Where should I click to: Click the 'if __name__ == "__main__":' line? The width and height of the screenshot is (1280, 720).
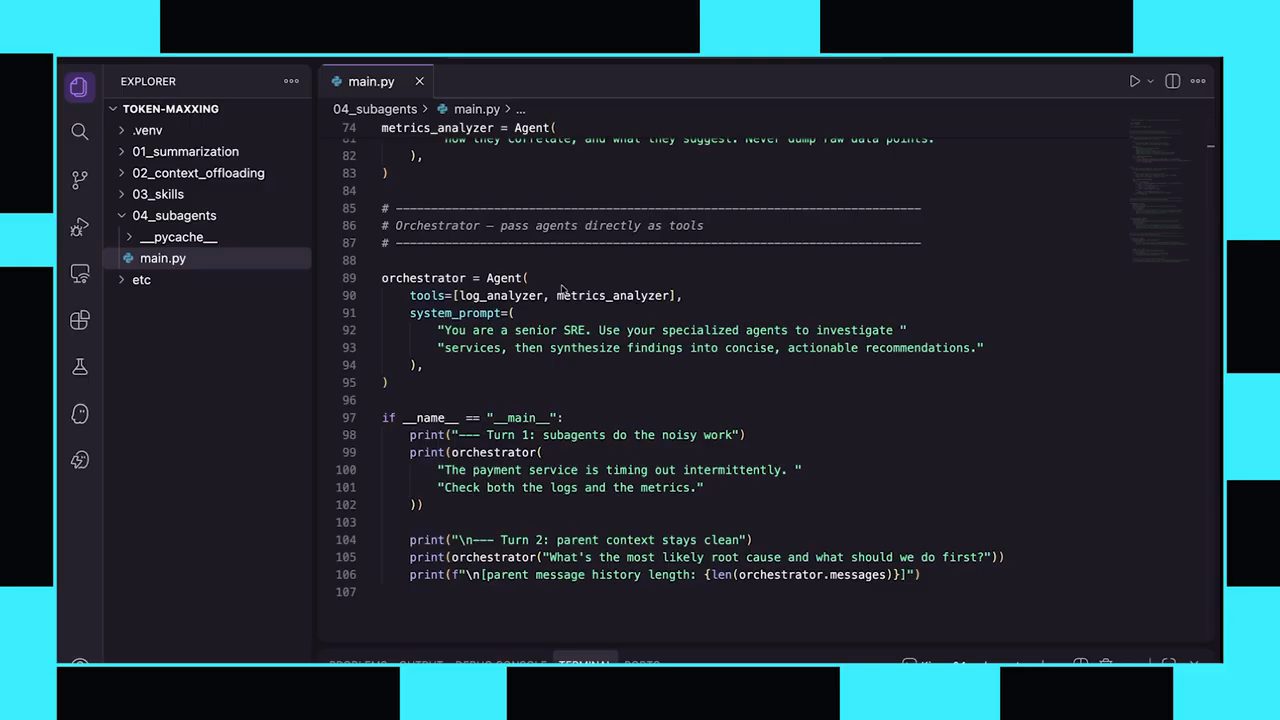[472, 418]
